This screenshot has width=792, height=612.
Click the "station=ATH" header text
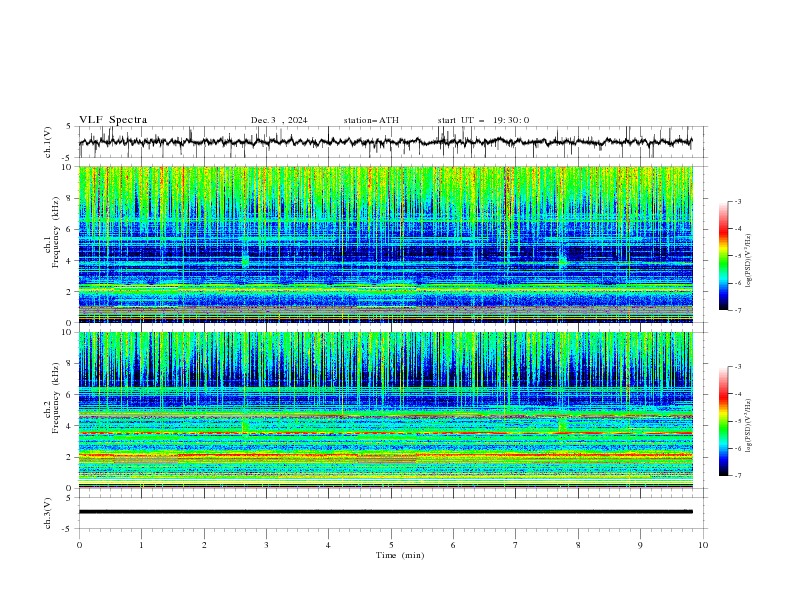click(371, 120)
